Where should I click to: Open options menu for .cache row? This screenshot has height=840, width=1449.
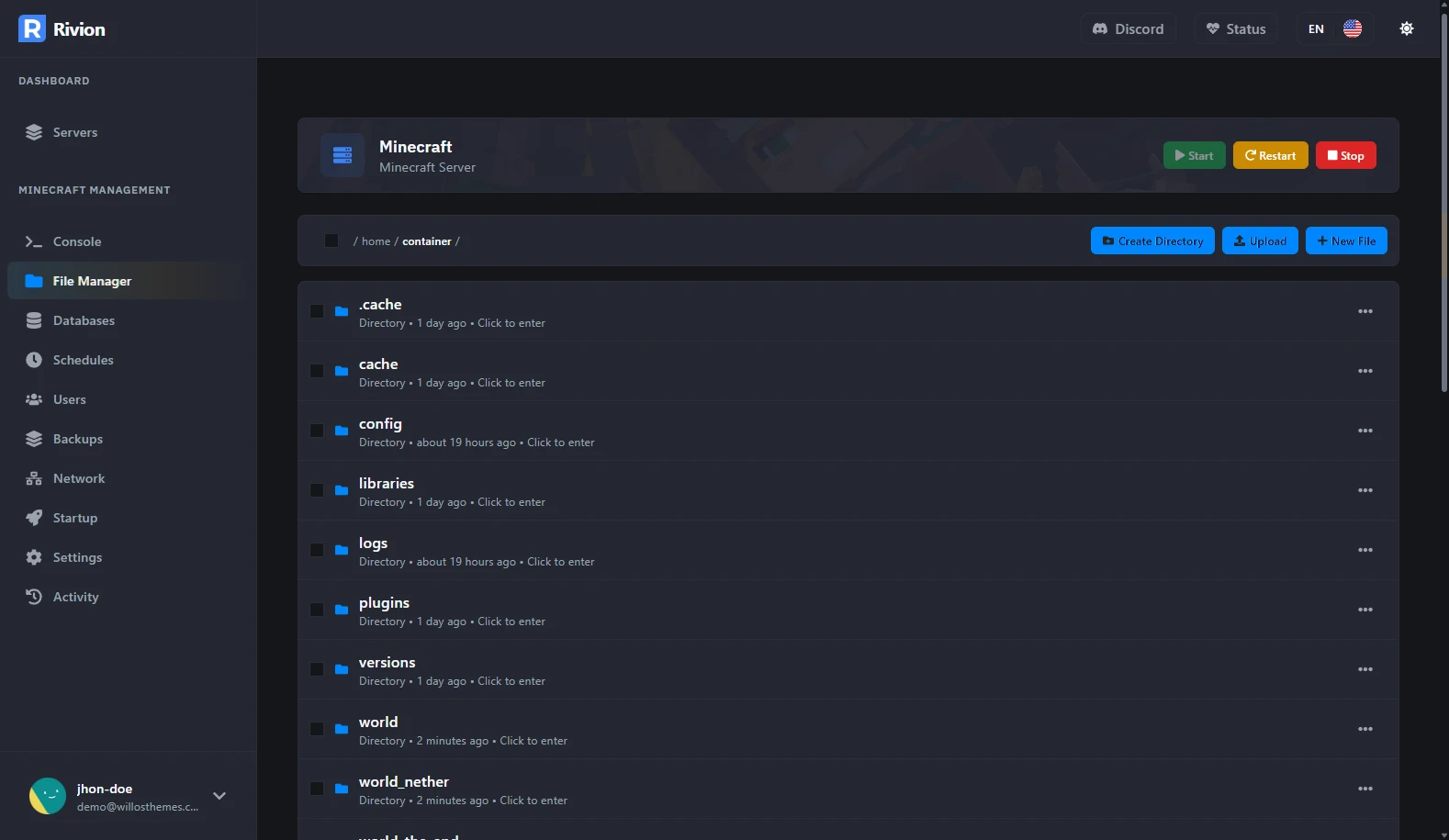[1365, 311]
